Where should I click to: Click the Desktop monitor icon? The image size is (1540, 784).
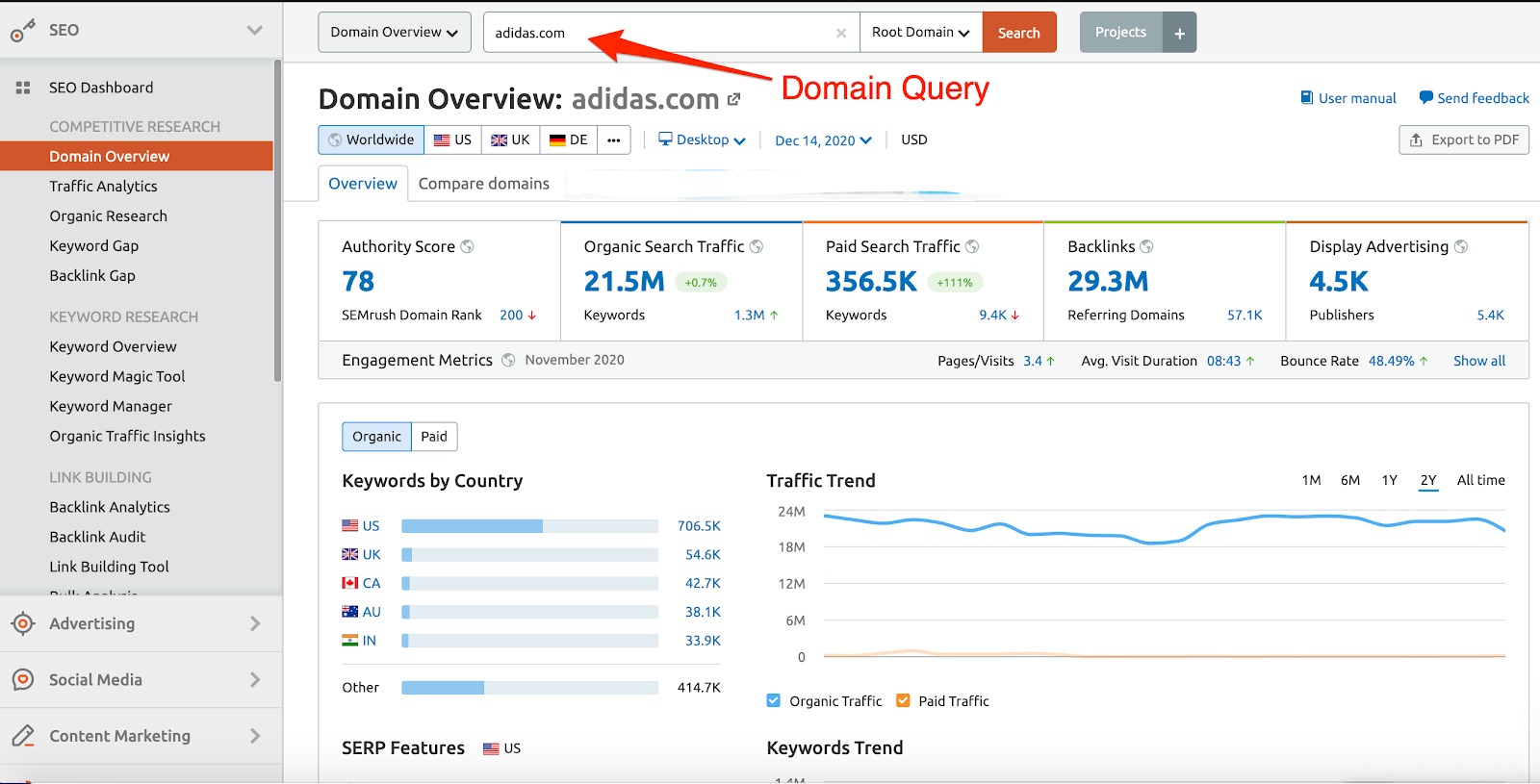[665, 139]
